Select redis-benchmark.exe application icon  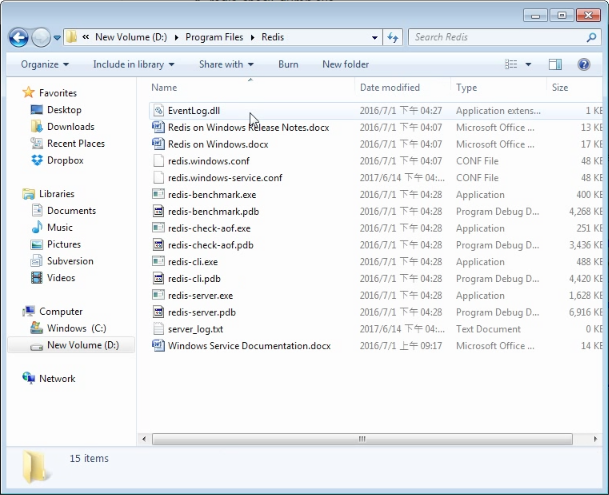158,194
